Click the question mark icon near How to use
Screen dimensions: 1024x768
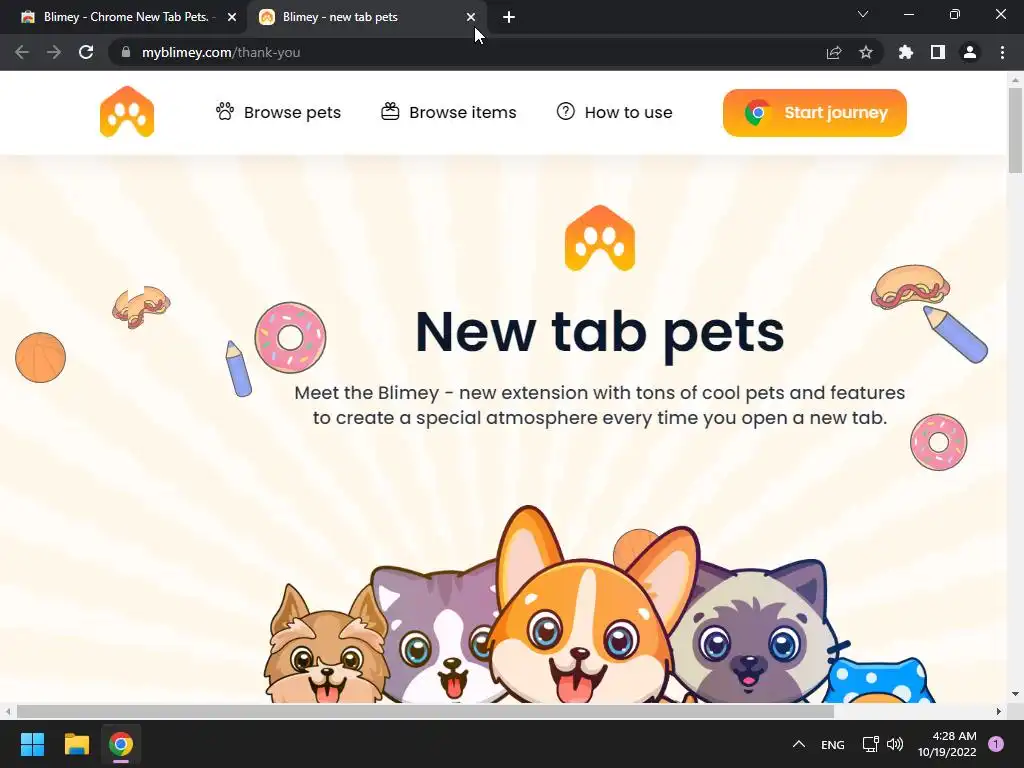(566, 112)
